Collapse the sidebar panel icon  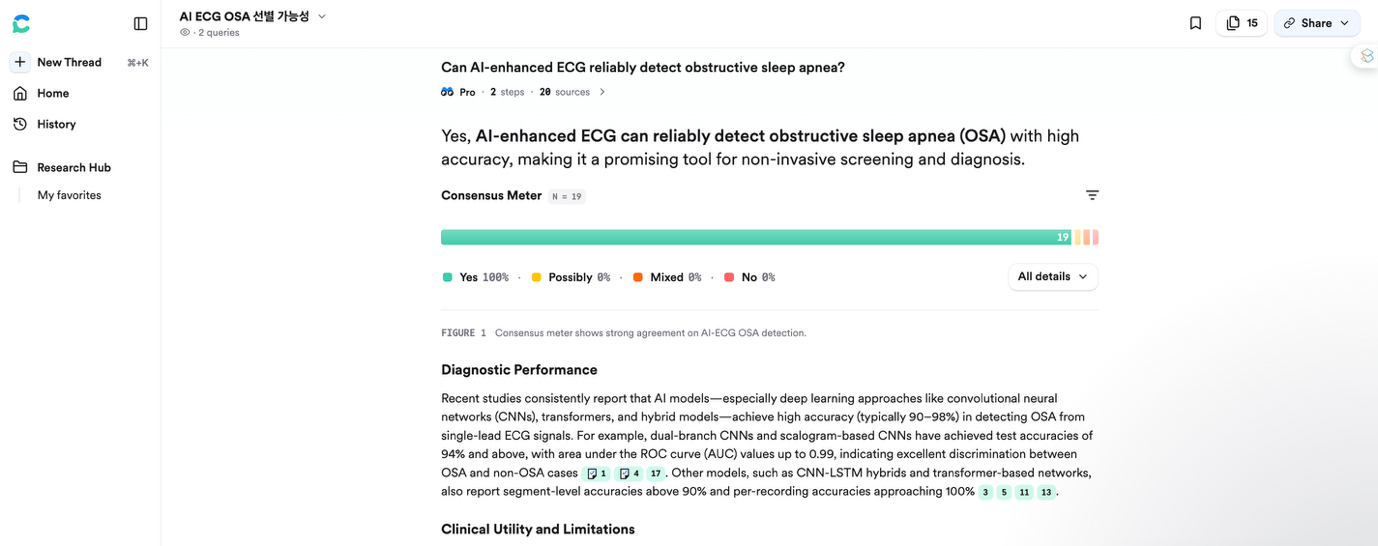click(141, 23)
